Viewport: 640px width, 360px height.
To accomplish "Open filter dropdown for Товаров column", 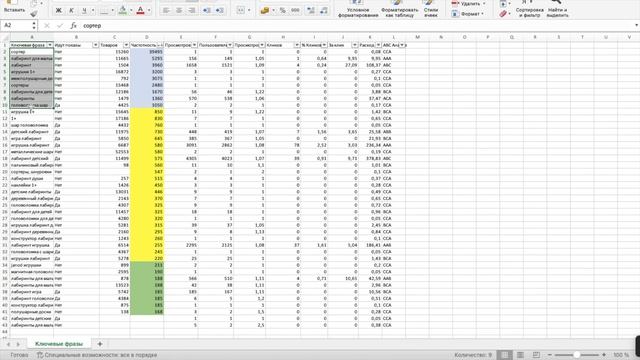I will (x=126, y=45).
